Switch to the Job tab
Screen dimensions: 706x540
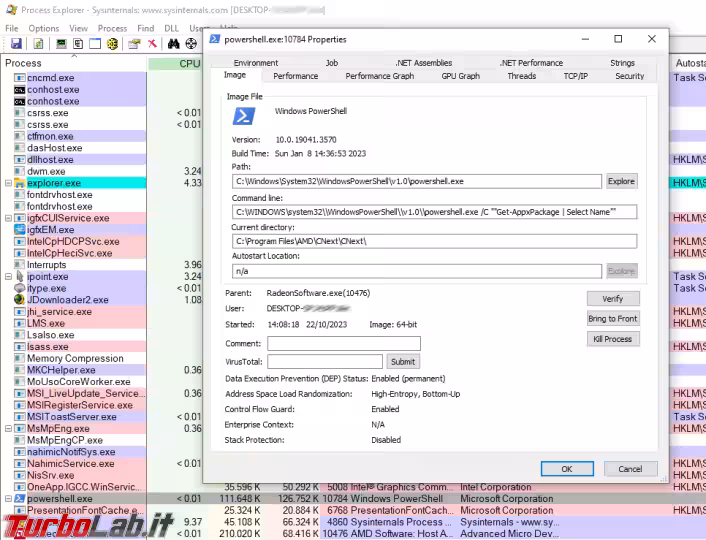click(331, 63)
